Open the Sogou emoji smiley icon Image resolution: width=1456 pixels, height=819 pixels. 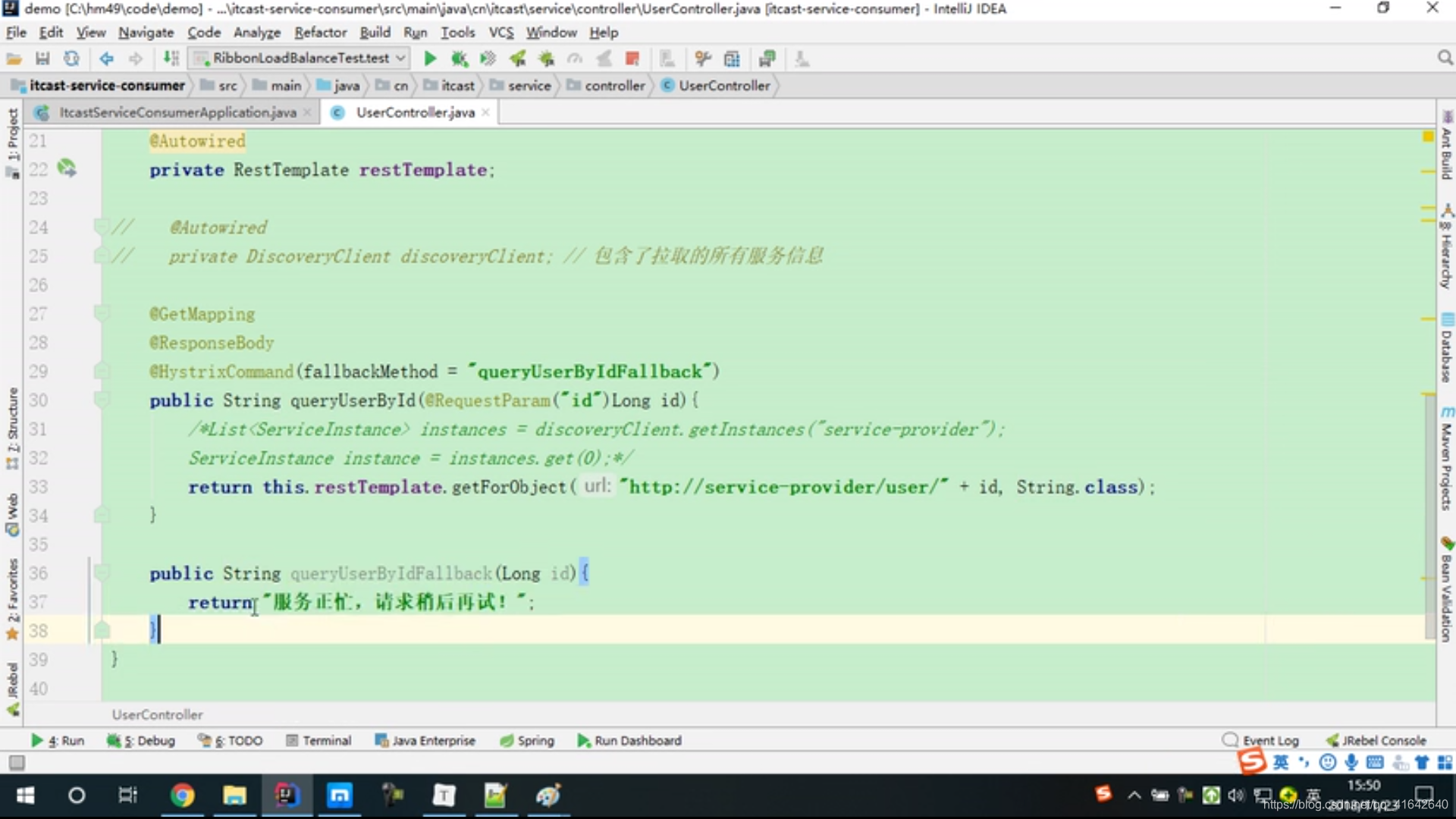pyautogui.click(x=1327, y=762)
